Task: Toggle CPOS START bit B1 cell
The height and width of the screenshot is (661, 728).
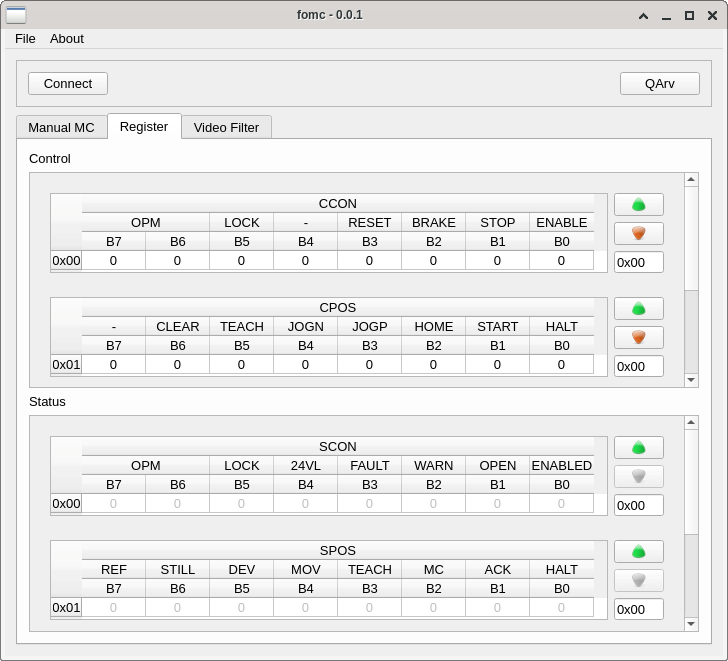Action: click(x=497, y=364)
